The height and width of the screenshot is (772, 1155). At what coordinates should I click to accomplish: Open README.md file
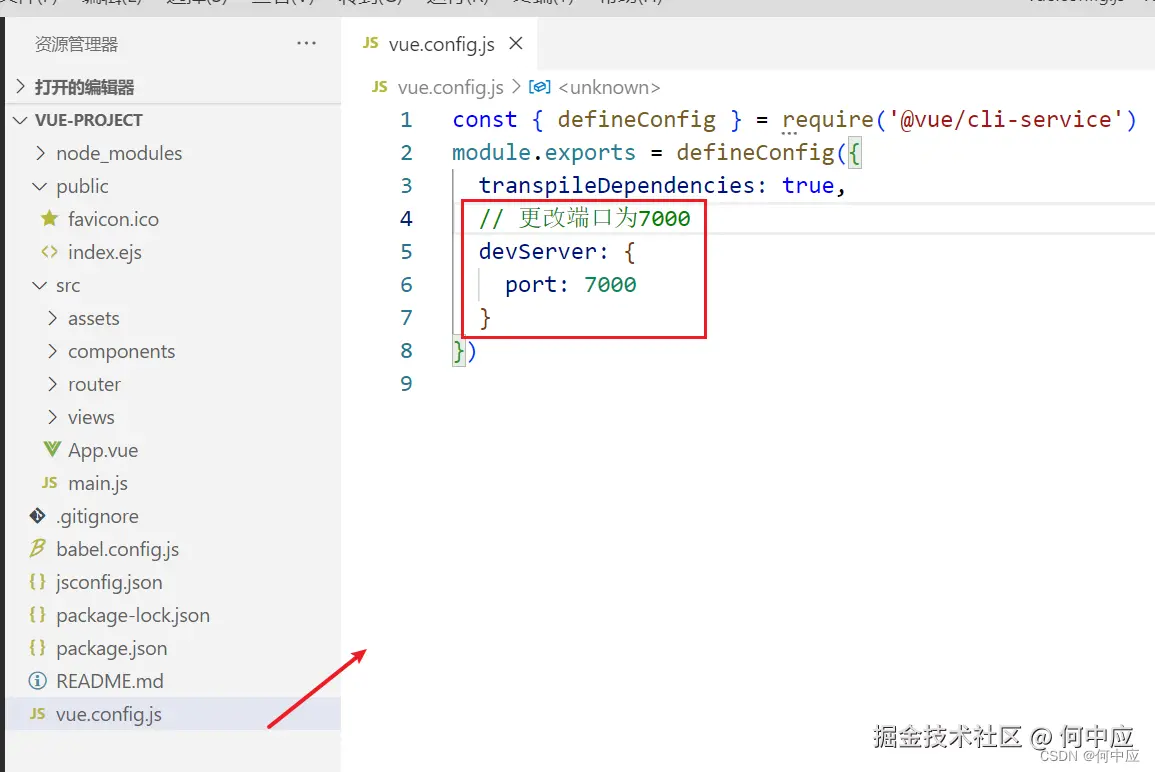[110, 681]
